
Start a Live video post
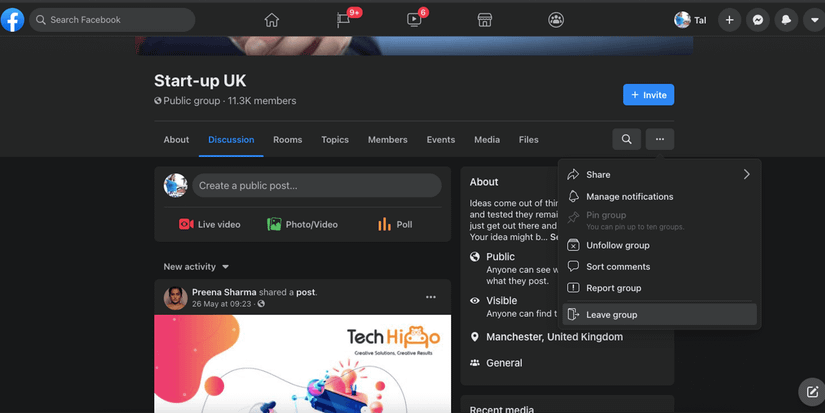tap(209, 224)
